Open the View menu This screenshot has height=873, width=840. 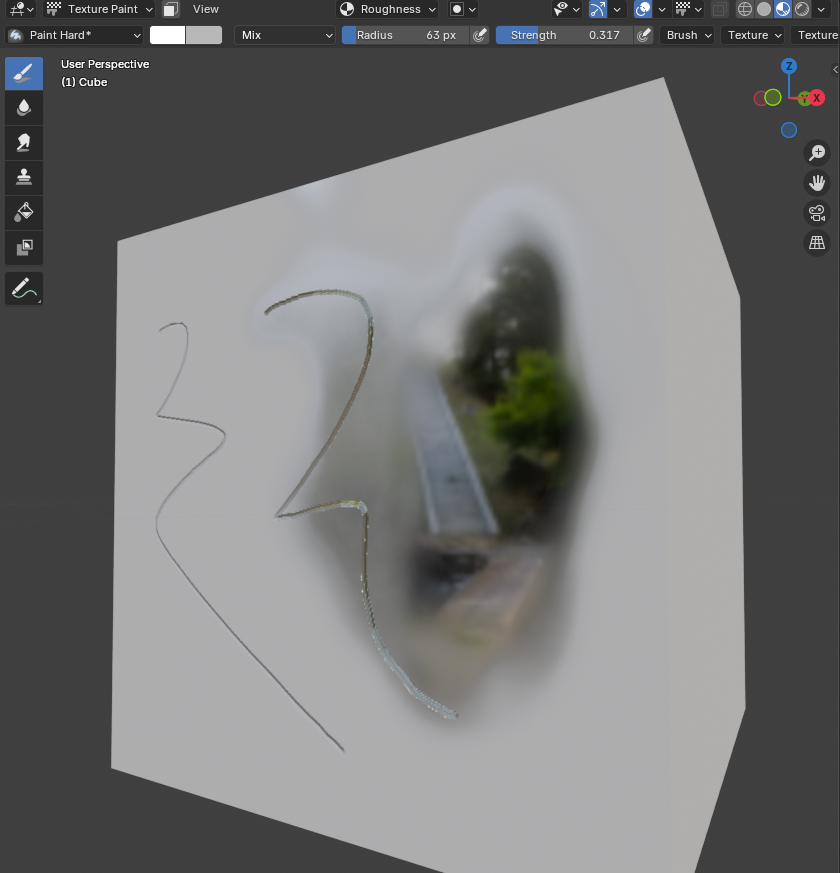tap(206, 9)
